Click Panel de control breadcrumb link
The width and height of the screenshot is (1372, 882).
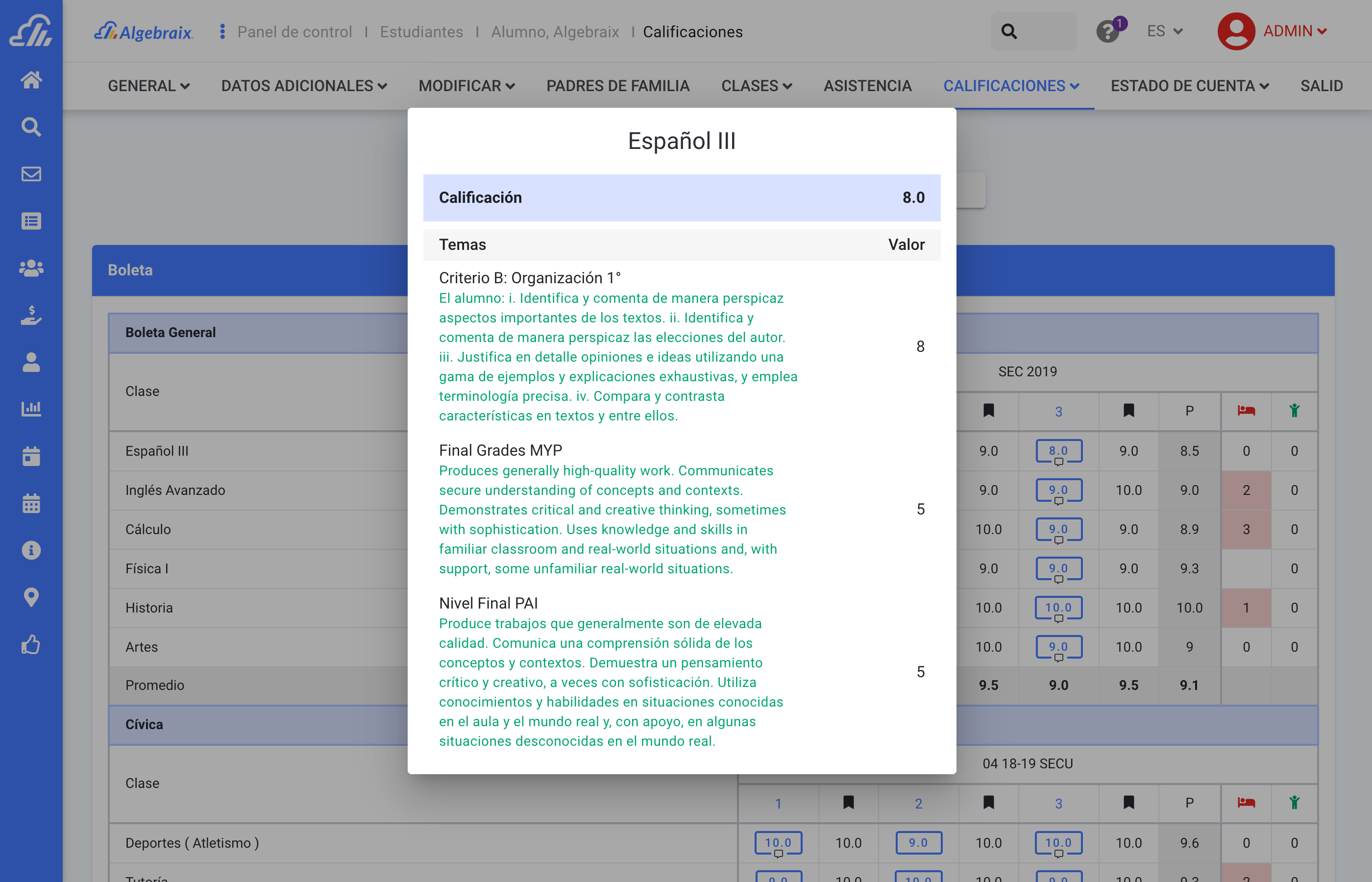(294, 32)
